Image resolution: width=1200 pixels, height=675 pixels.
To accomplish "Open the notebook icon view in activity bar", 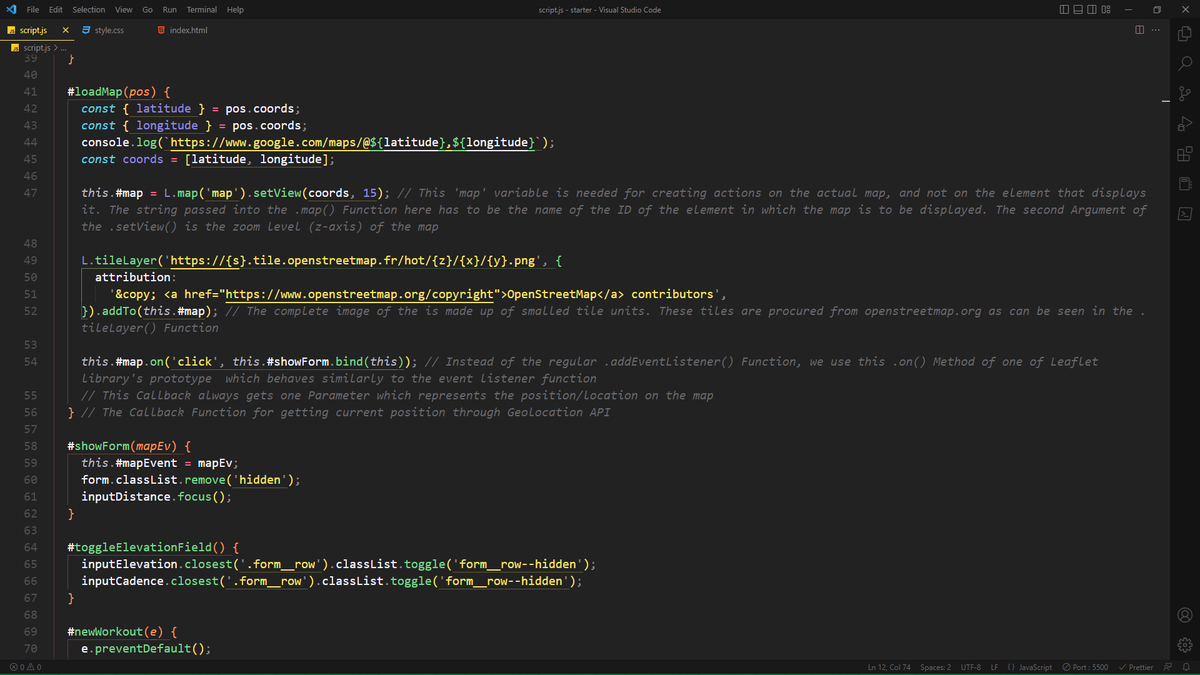I will coord(1185,184).
